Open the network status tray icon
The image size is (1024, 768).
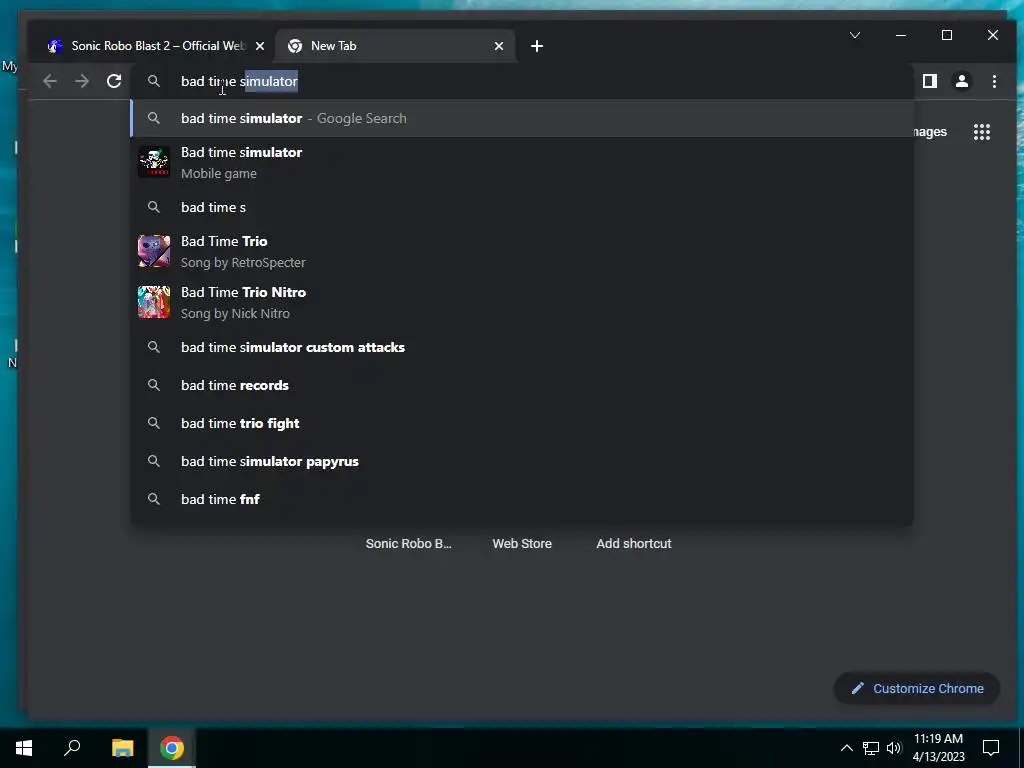click(871, 748)
